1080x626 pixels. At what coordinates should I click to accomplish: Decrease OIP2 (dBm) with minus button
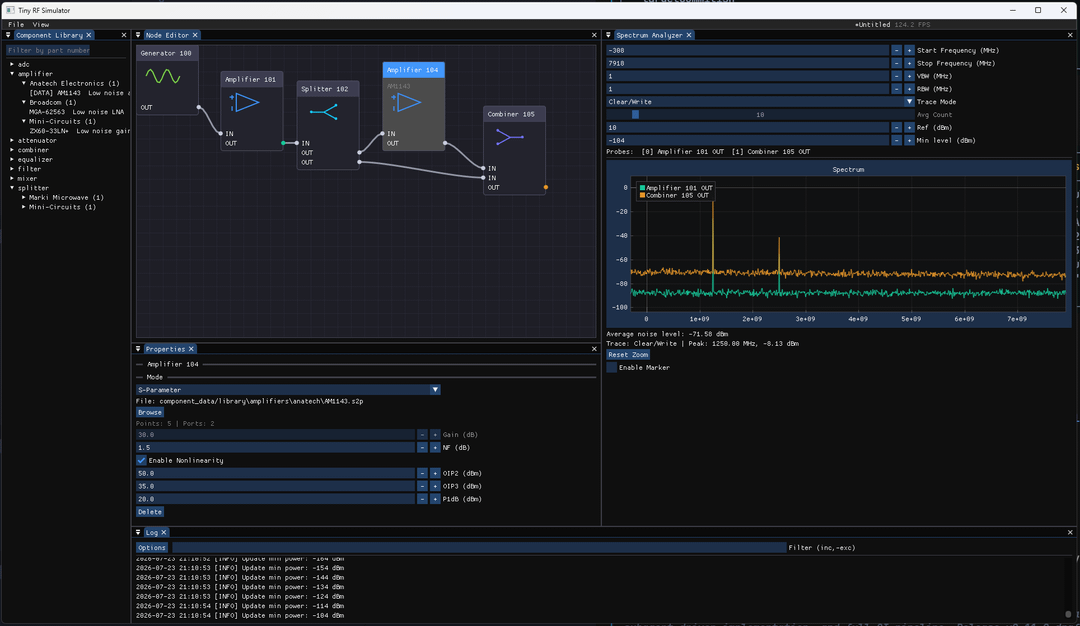422,474
